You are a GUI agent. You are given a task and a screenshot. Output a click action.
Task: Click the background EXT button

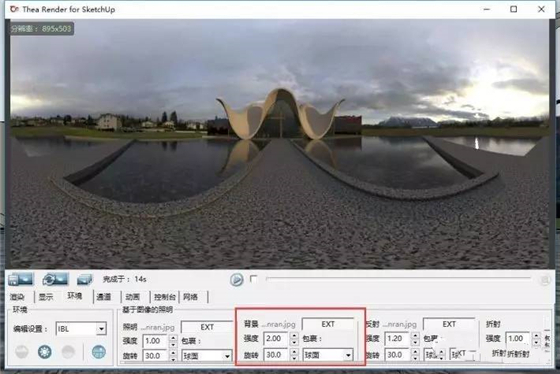pos(328,324)
